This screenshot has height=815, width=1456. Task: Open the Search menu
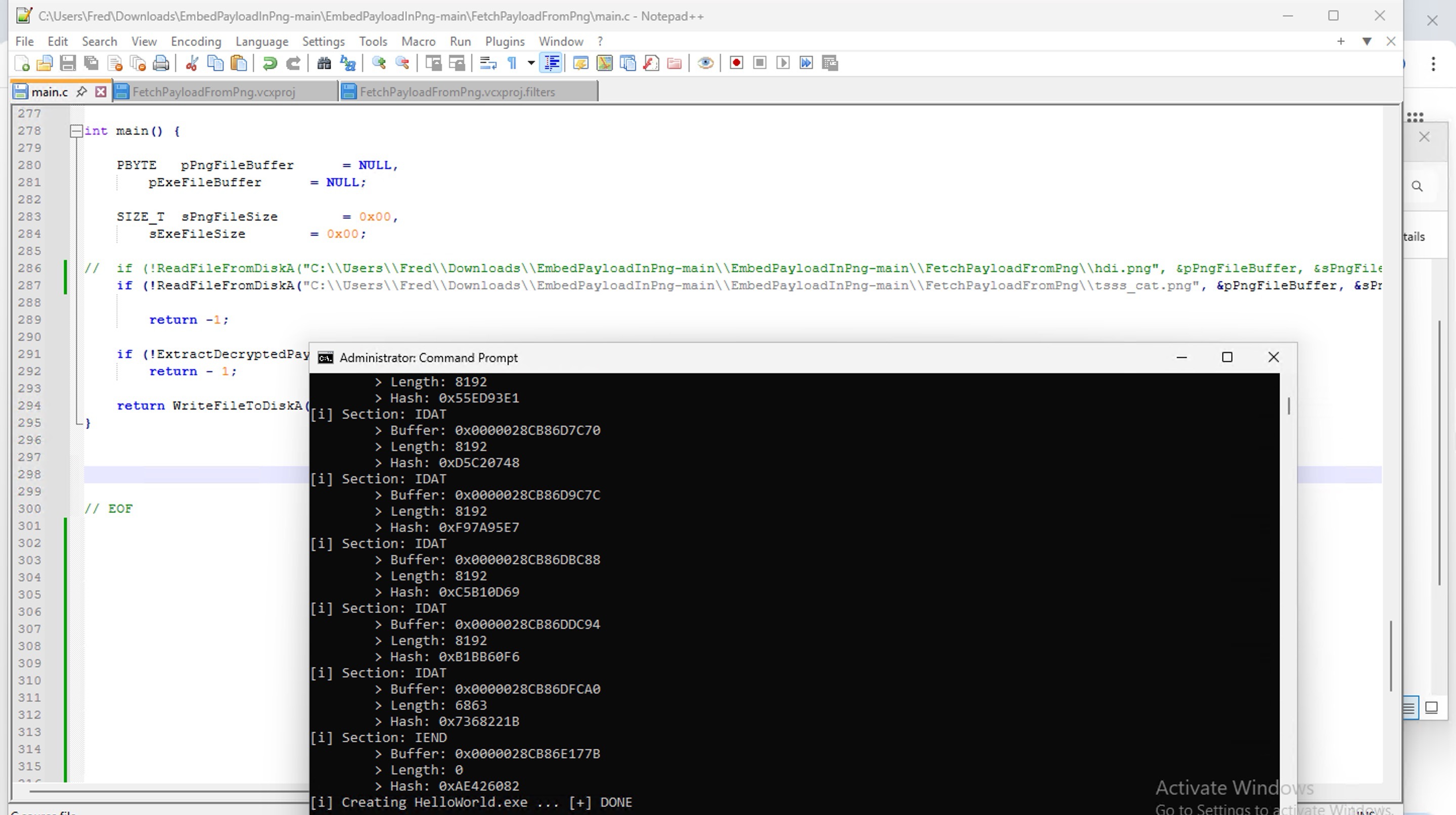[100, 41]
